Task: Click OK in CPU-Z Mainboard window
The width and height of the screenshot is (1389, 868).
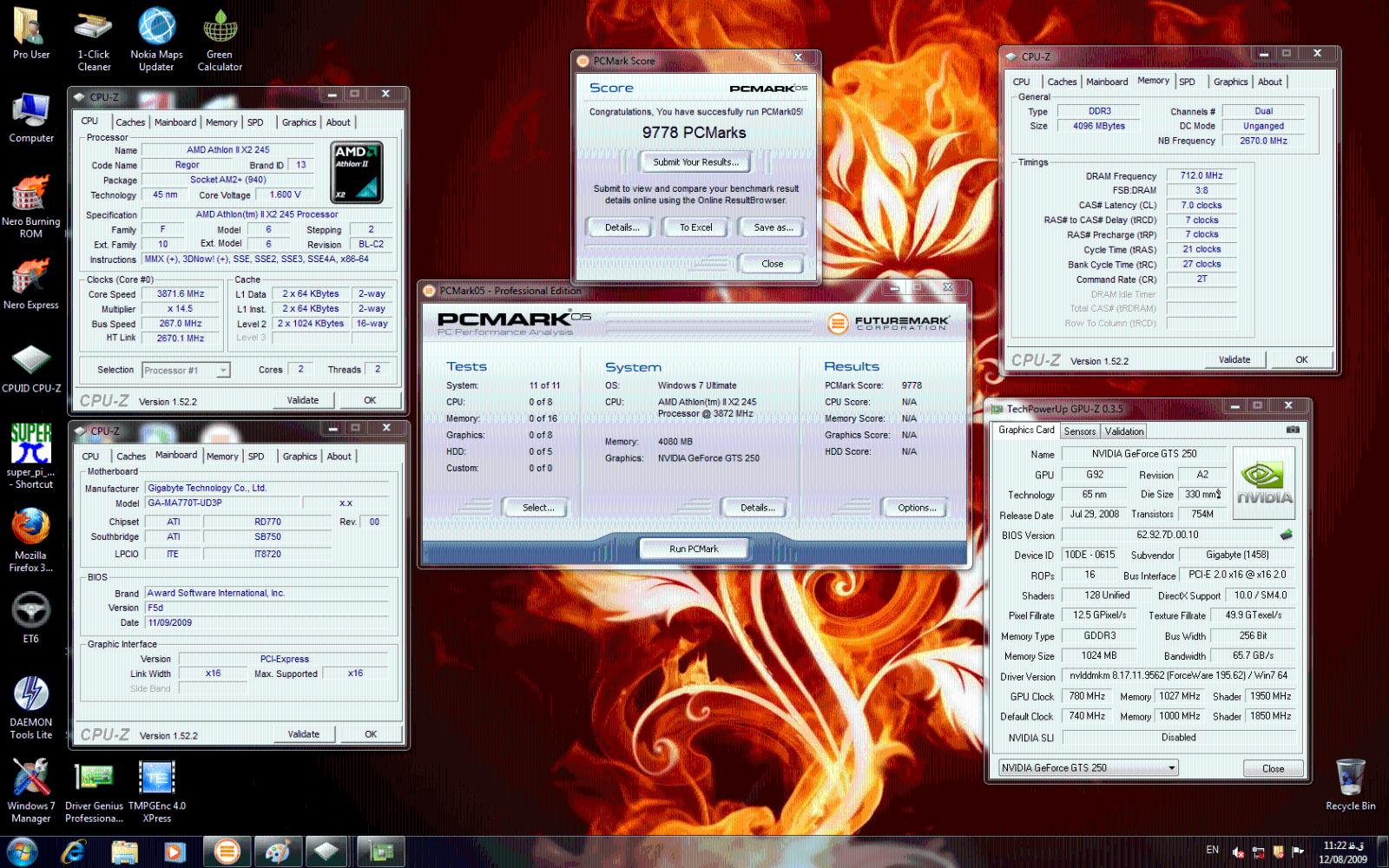Action: pos(371,734)
